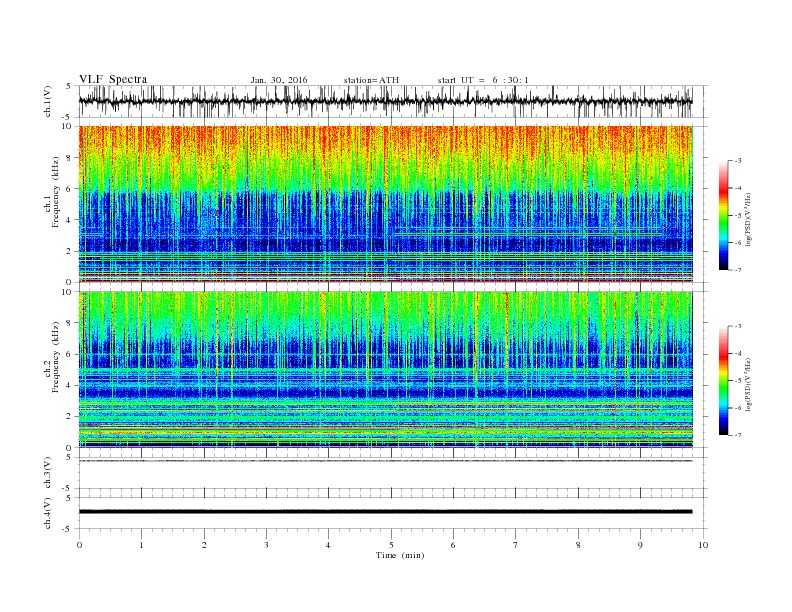
Task: Click the "ch.4(V)" axis label
Action: 47,513
